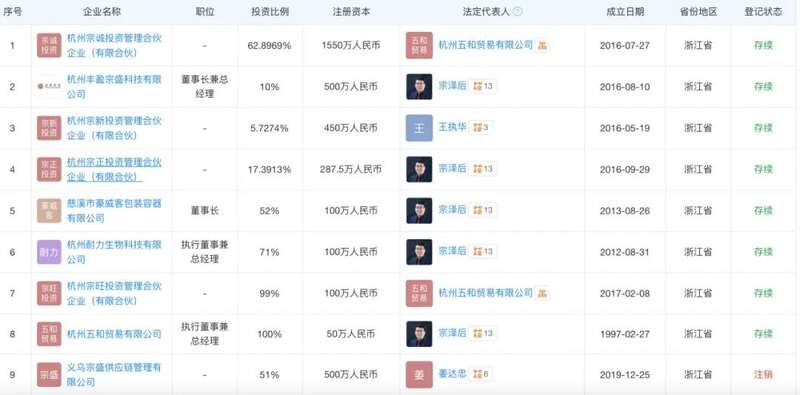Click the 宗诚投资 logo in row 1
Screen dimensions: 800x395
pyautogui.click(x=49, y=45)
